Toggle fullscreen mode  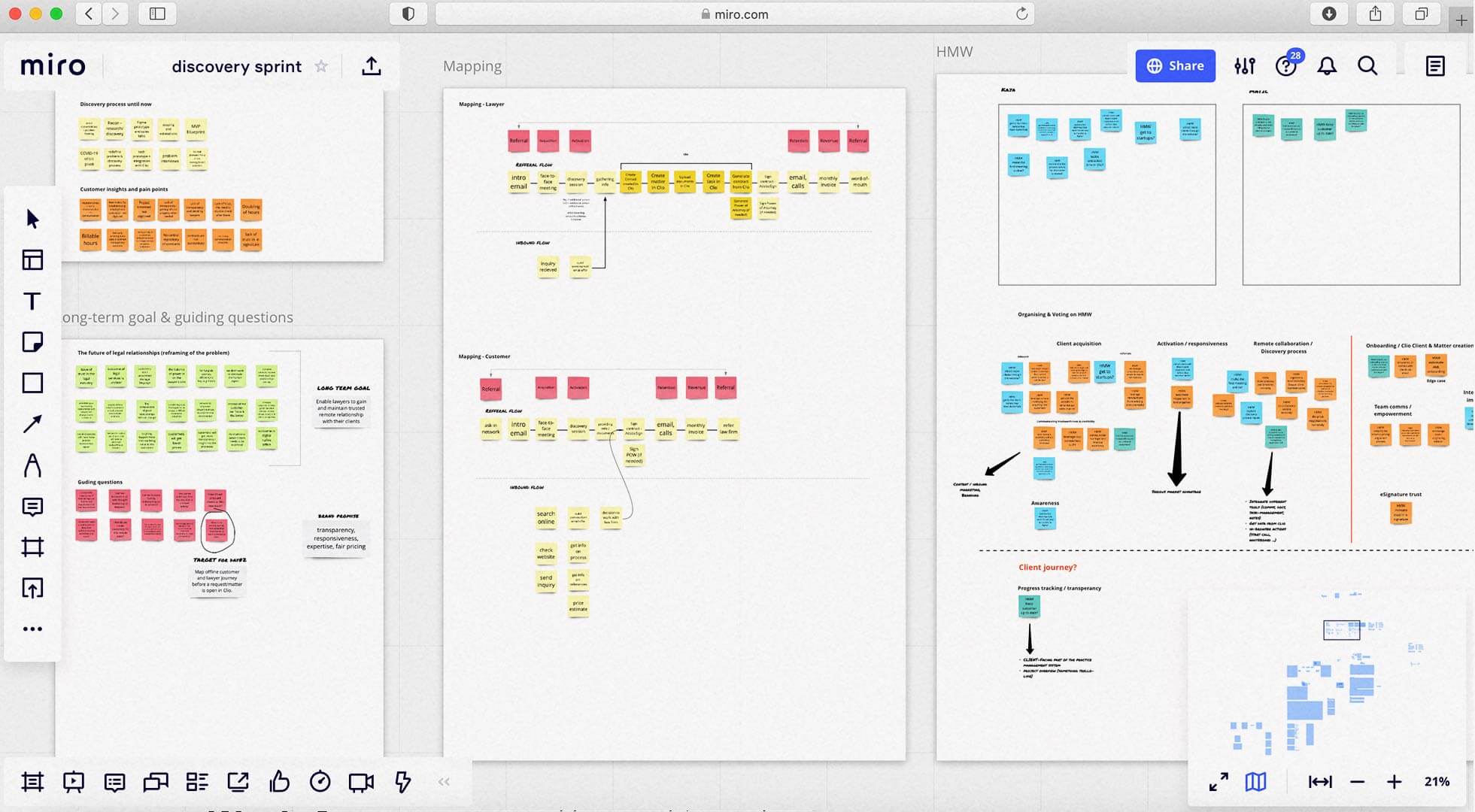click(x=1219, y=782)
